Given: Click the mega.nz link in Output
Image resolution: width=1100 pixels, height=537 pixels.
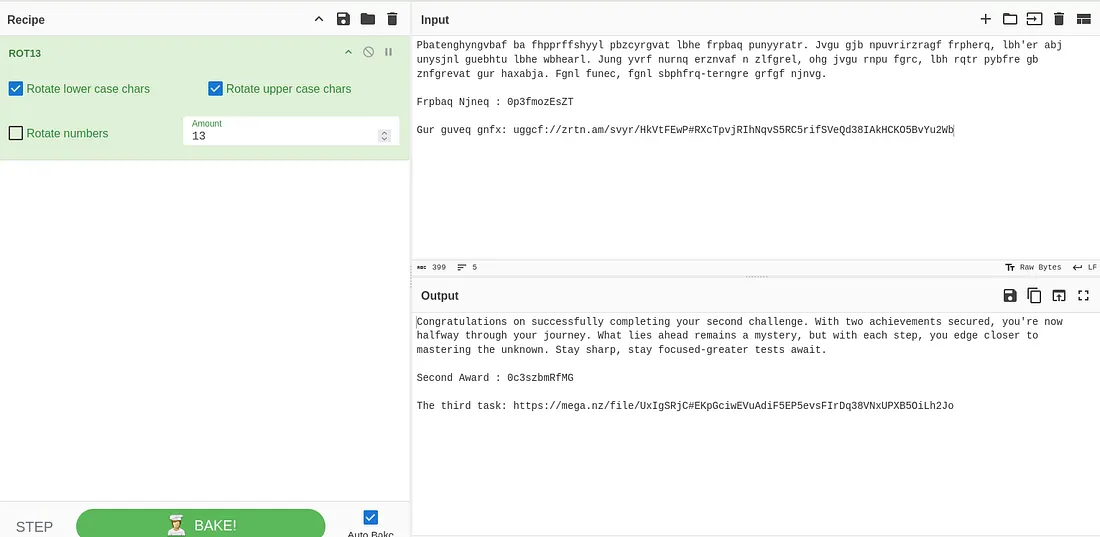Looking at the screenshot, I should coord(733,405).
